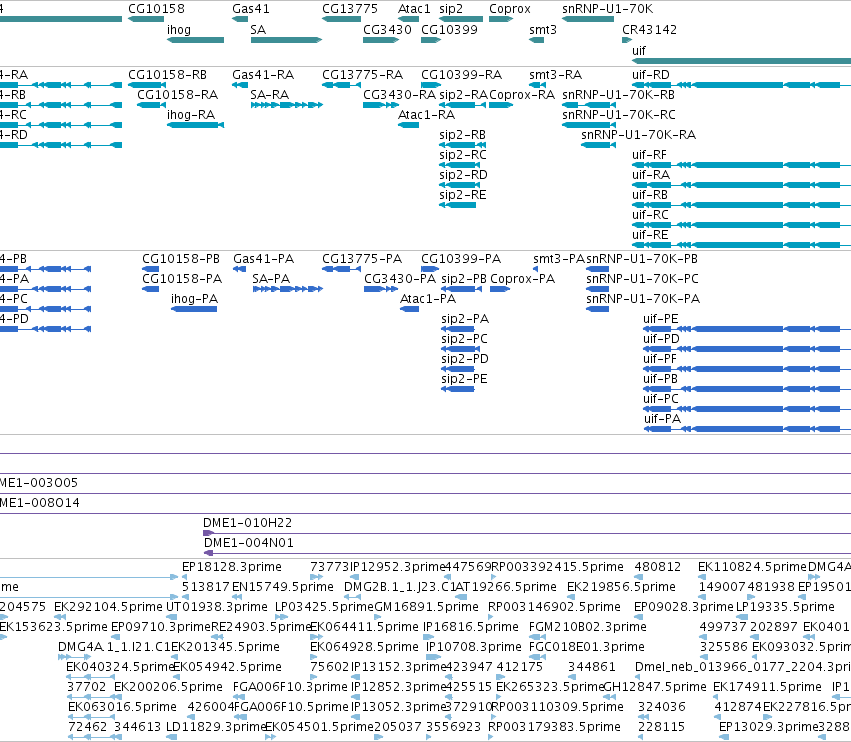The height and width of the screenshot is (742, 851).
Task: Click the DME1-003005 BAC label
Action: 39,483
